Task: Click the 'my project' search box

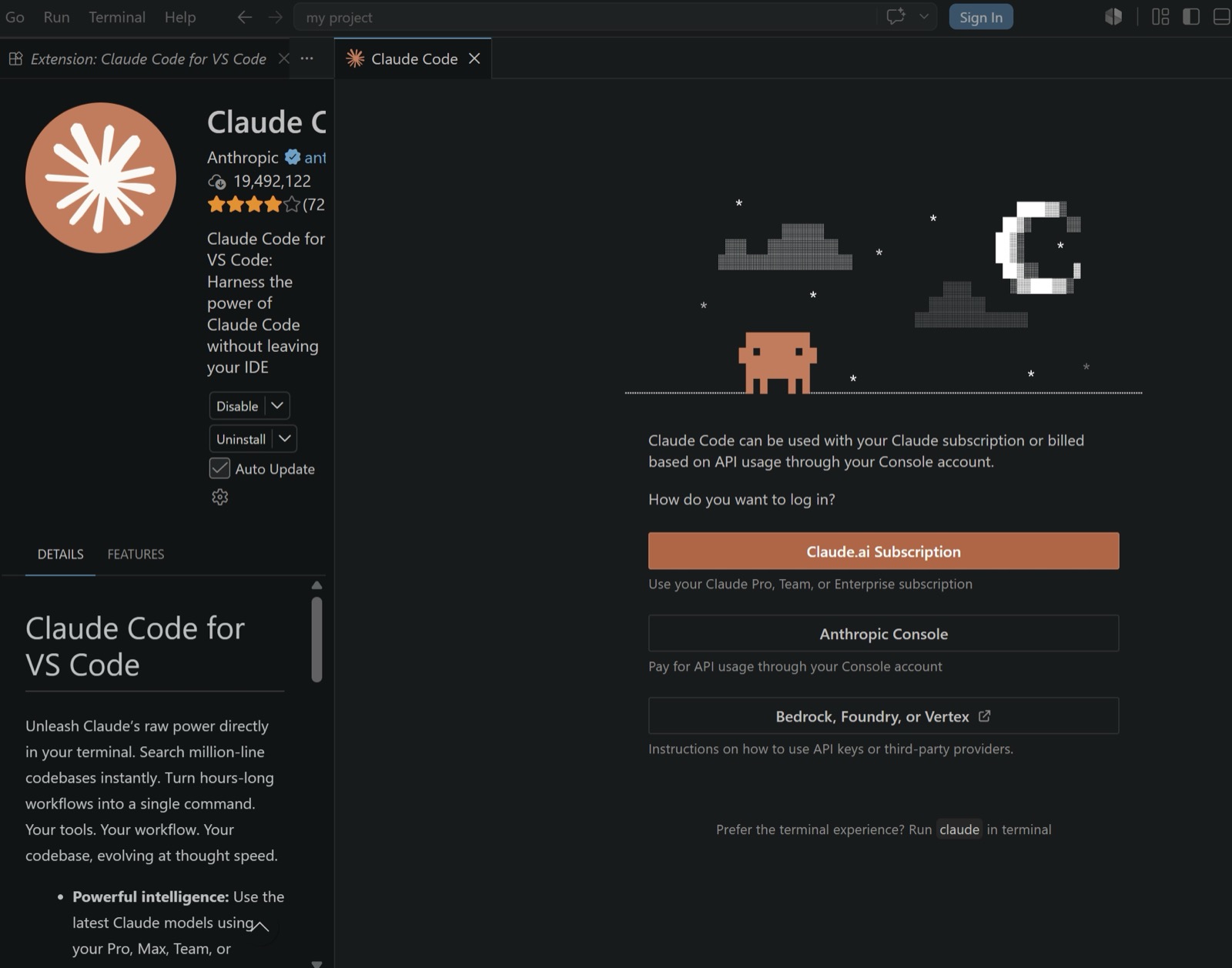Action: click(x=585, y=17)
